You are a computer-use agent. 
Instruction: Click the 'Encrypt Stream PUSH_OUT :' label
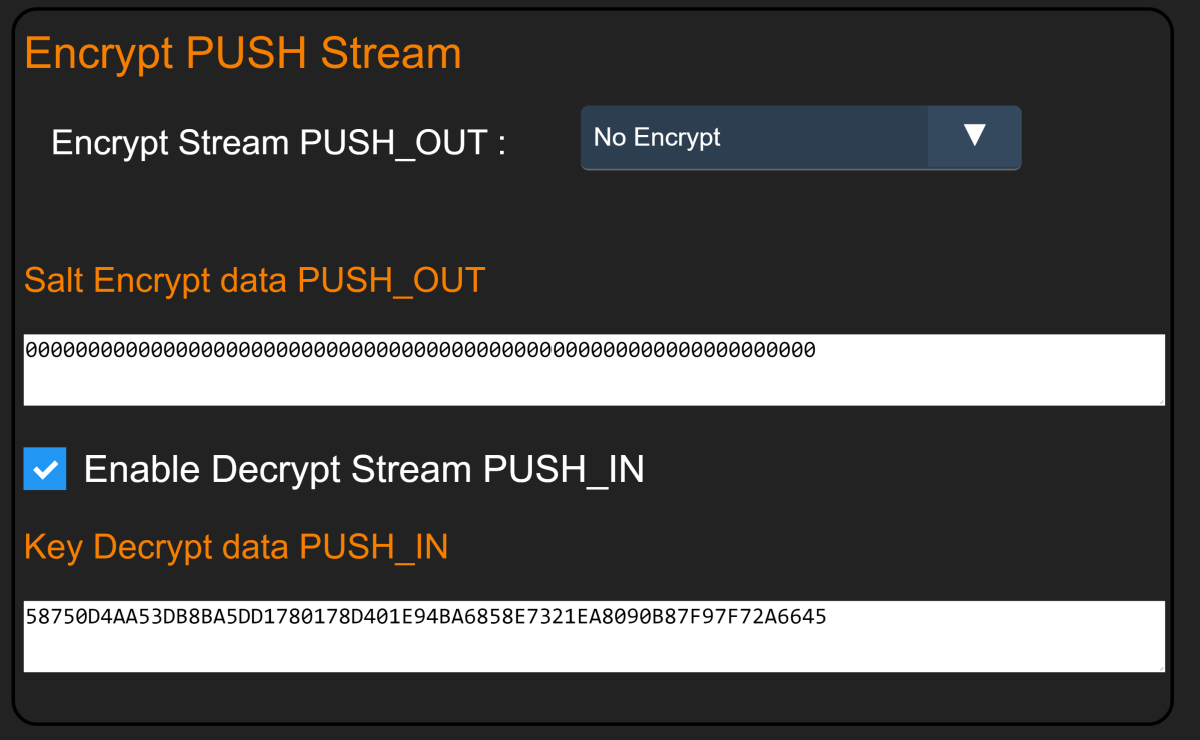[278, 143]
